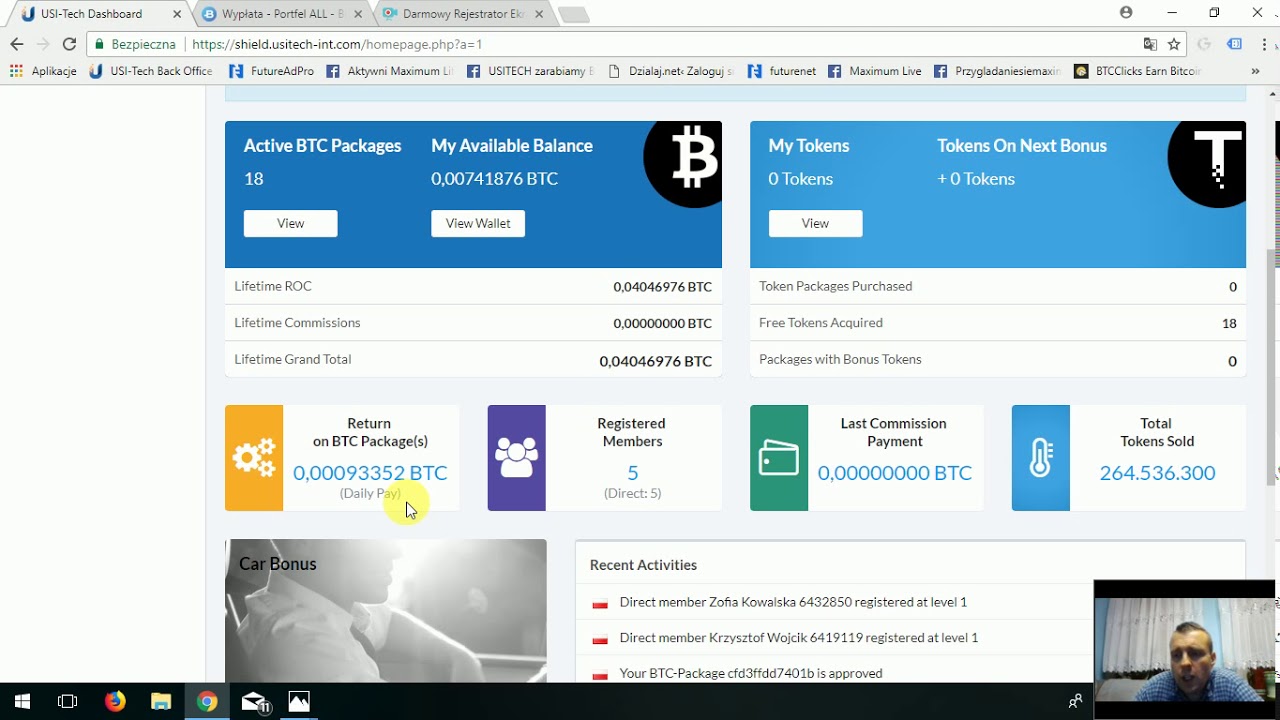
Task: Open Przygladaniesiemaxin bookmark
Action: pyautogui.click(x=997, y=71)
